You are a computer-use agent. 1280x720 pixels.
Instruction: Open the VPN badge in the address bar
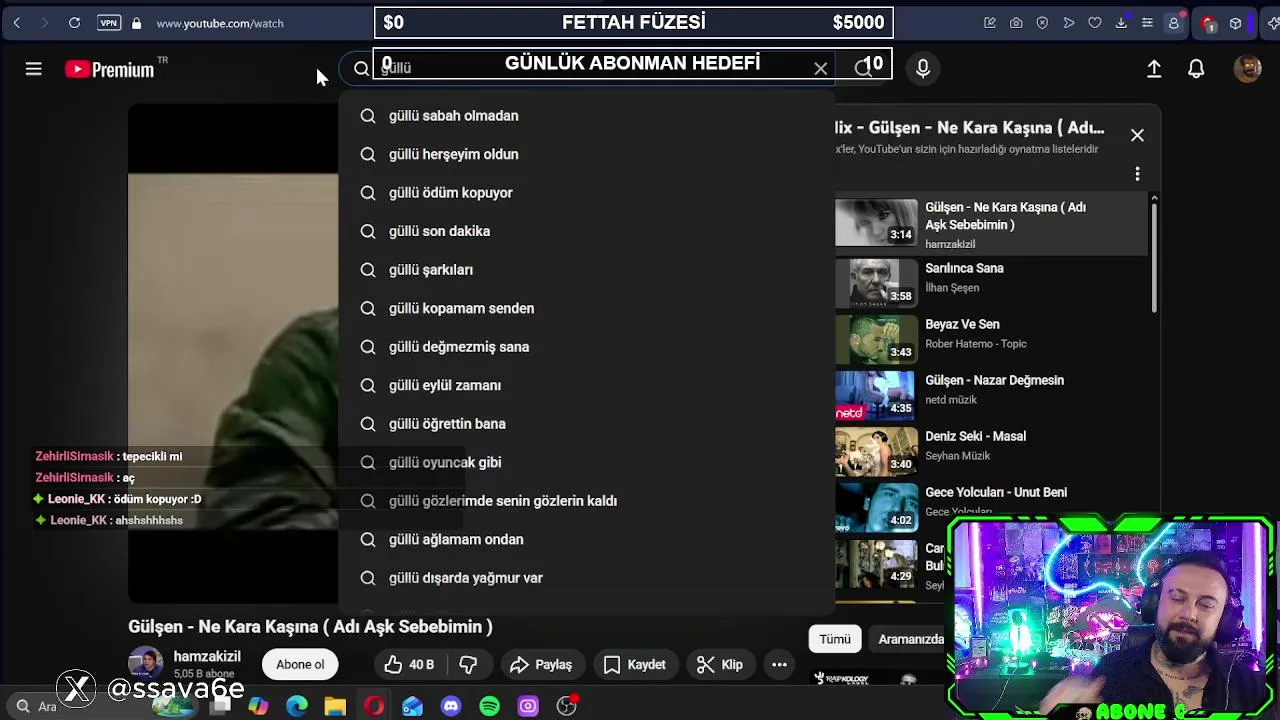coord(109,23)
